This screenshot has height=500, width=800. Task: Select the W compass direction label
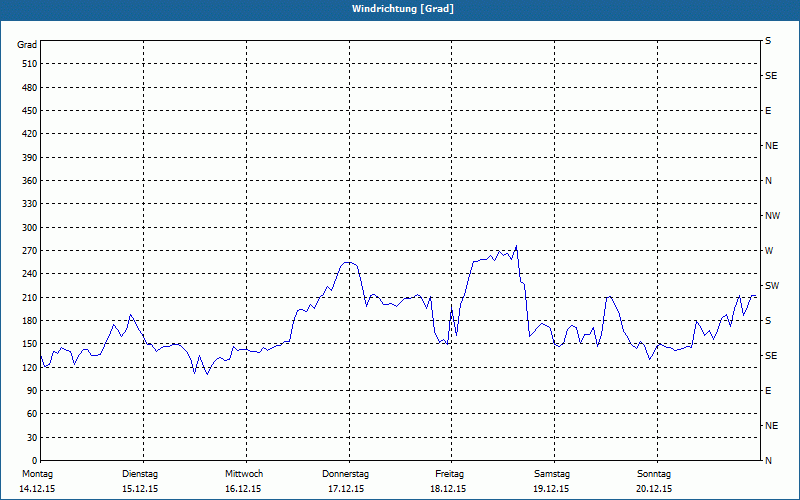pyautogui.click(x=769, y=250)
